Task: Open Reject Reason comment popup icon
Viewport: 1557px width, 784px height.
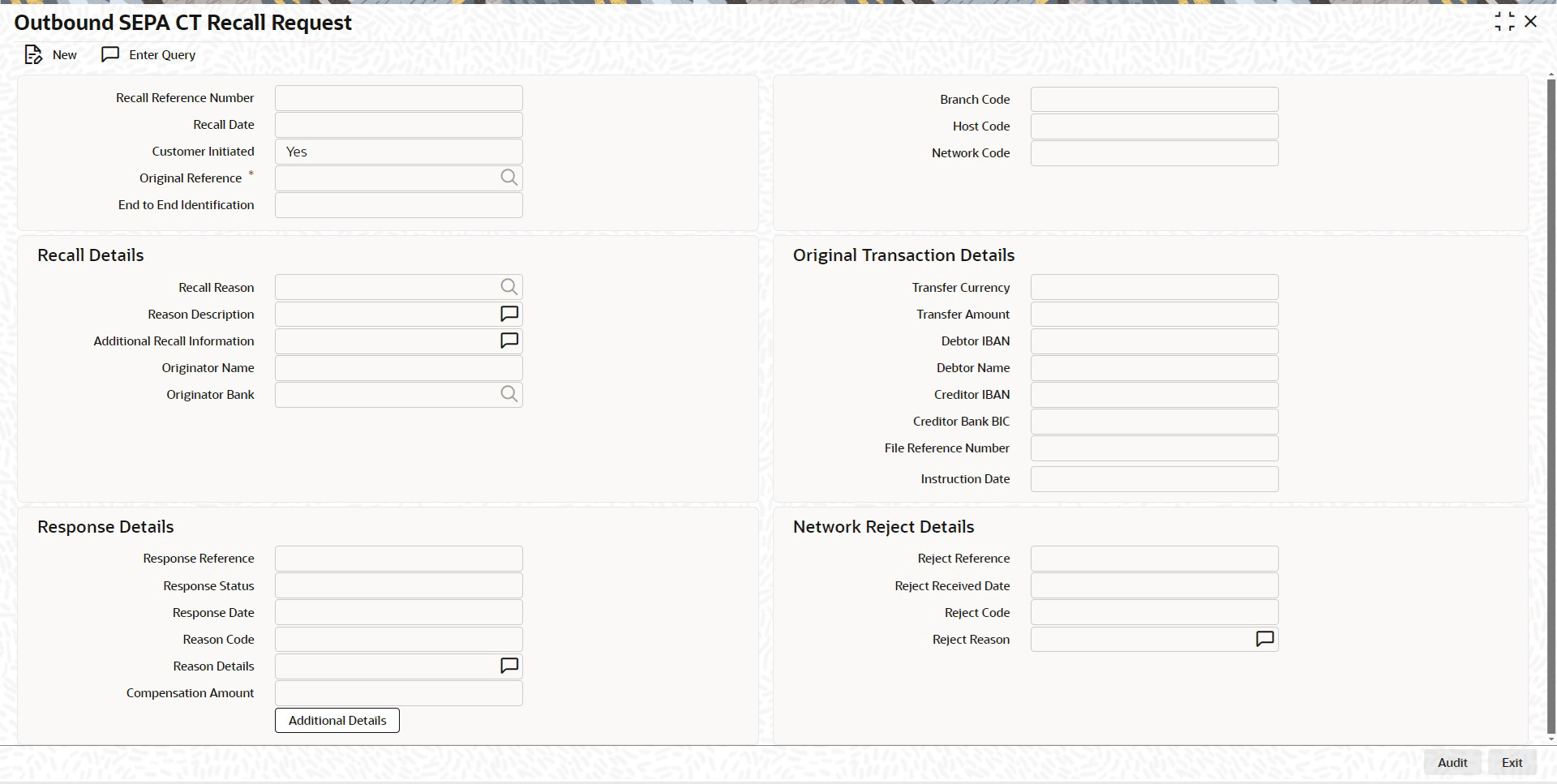Action: coord(1265,639)
